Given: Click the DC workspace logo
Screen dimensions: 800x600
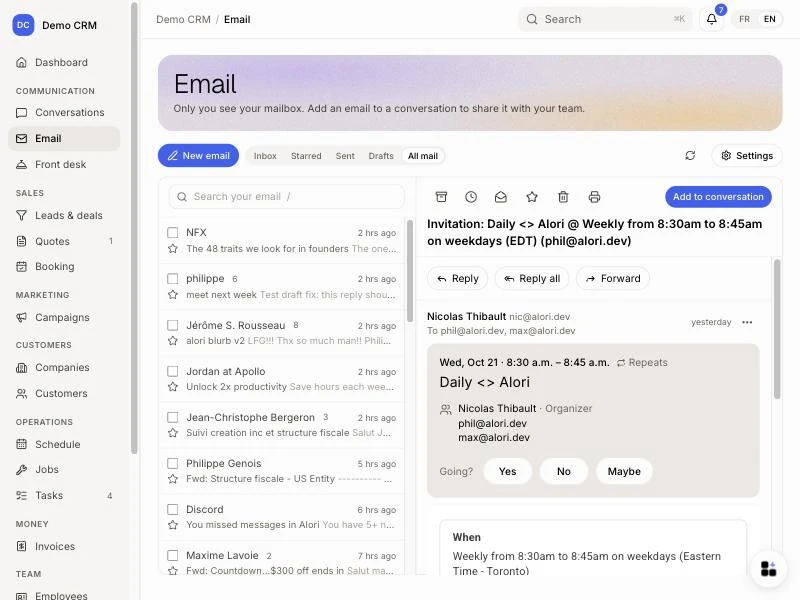Looking at the screenshot, I should (x=23, y=25).
